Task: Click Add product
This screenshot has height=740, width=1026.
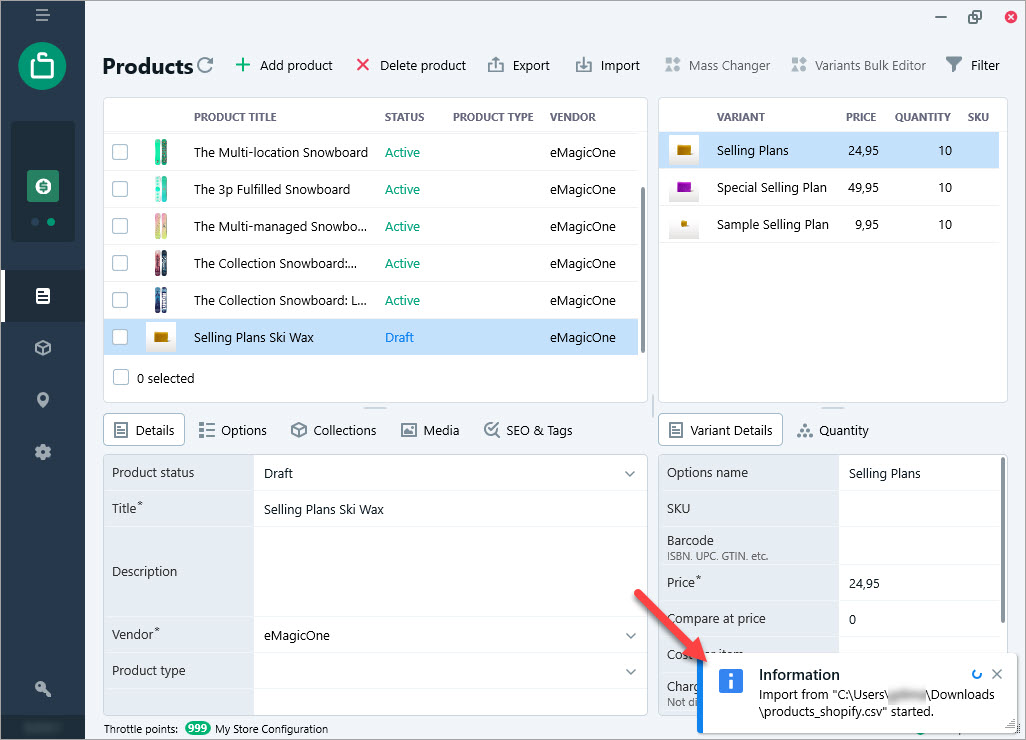Action: [284, 65]
